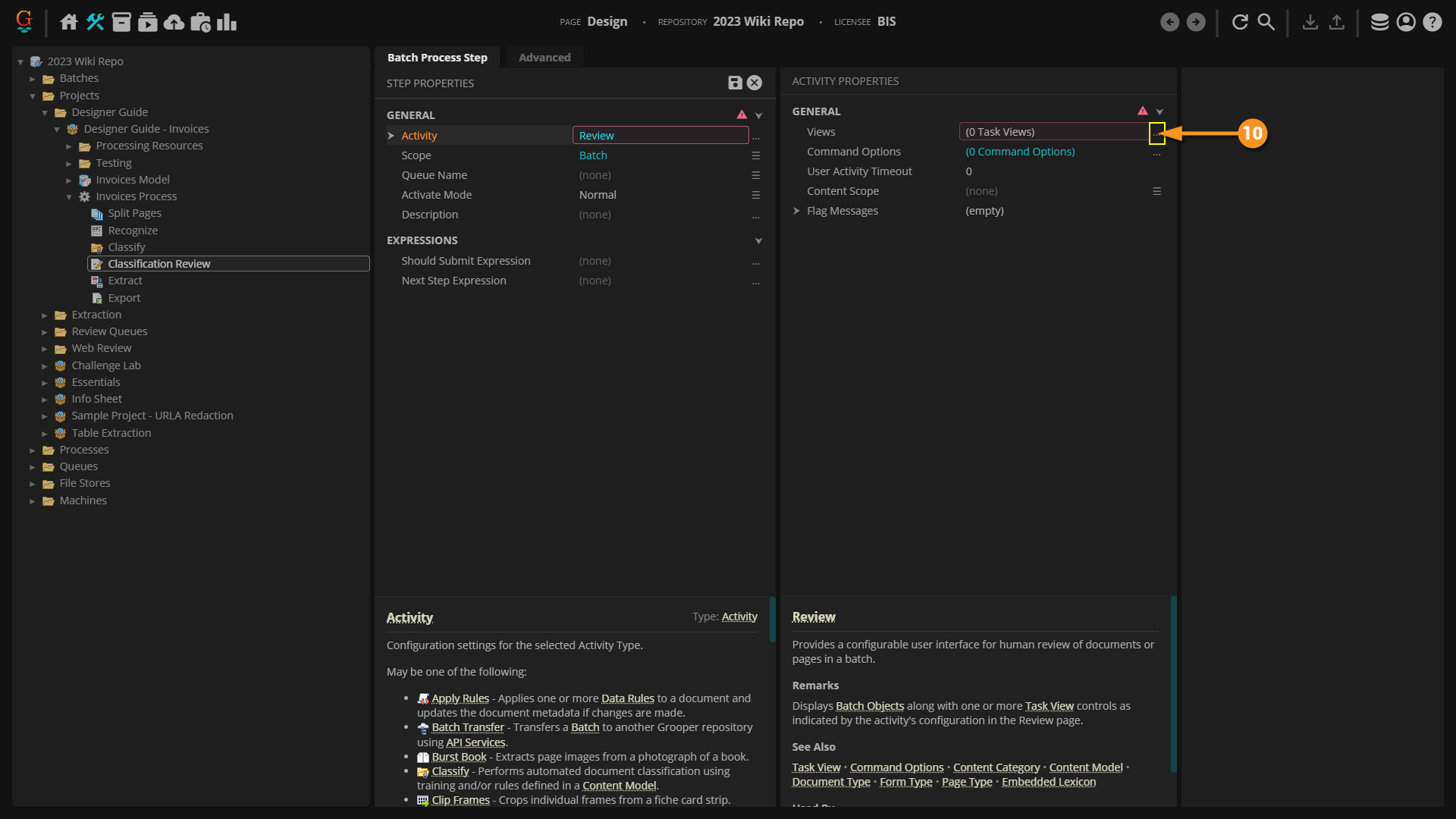Open the cloud upload icon
This screenshot has height=819, width=1456.
(x=174, y=22)
